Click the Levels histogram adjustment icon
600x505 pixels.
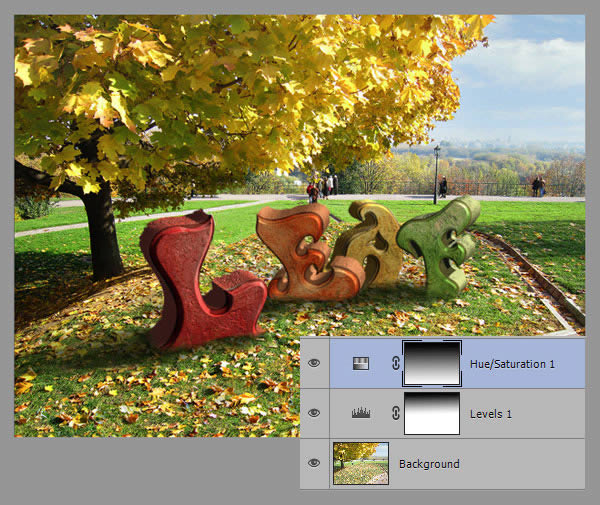point(361,413)
